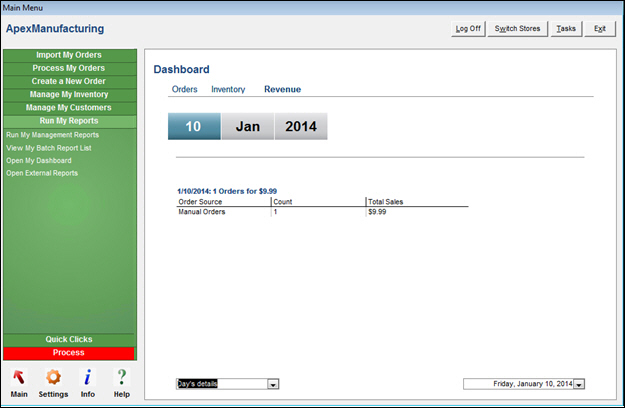Open the Tasks button
Screen dimensions: 625x408
click(x=566, y=29)
